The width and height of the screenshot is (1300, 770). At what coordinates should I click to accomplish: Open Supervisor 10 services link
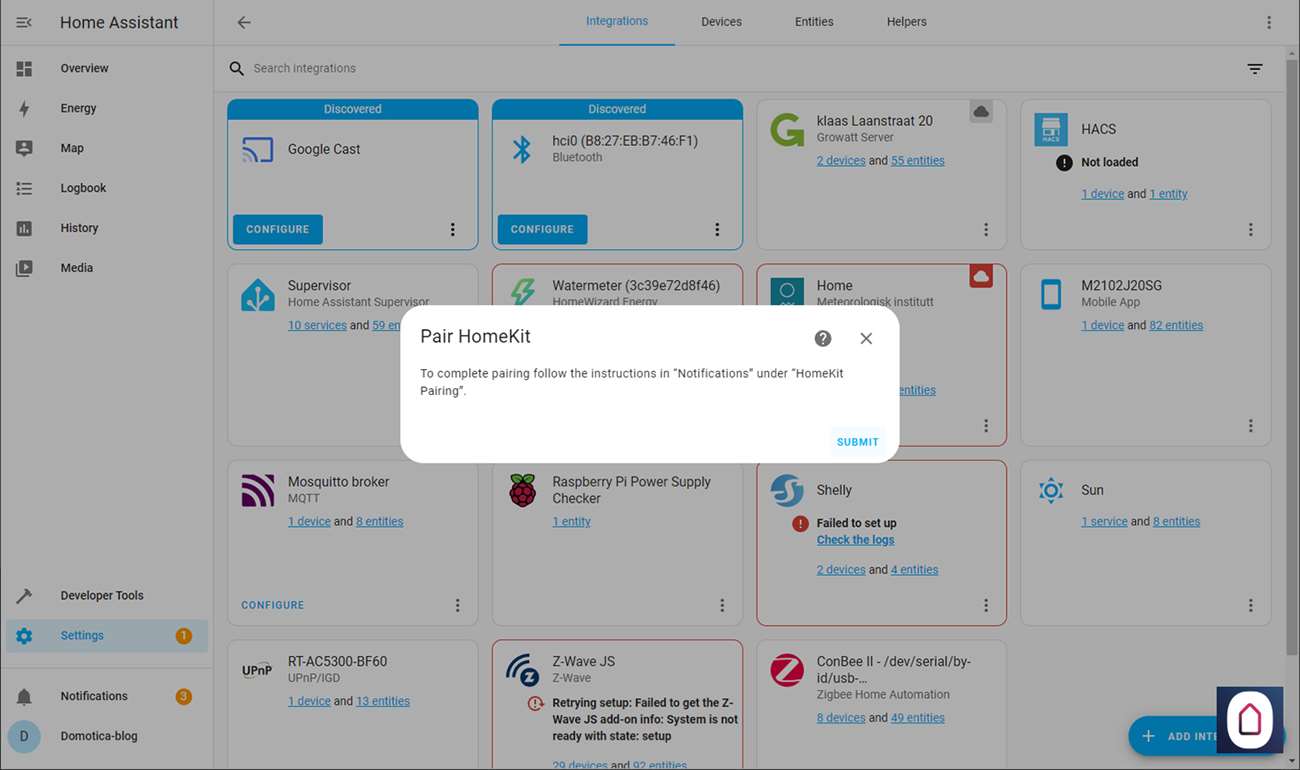[317, 325]
